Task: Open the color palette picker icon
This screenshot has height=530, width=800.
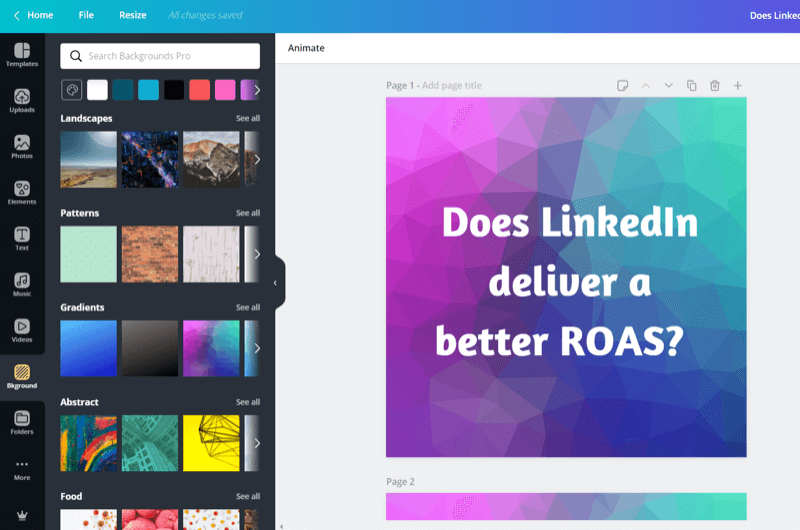Action: (x=72, y=90)
